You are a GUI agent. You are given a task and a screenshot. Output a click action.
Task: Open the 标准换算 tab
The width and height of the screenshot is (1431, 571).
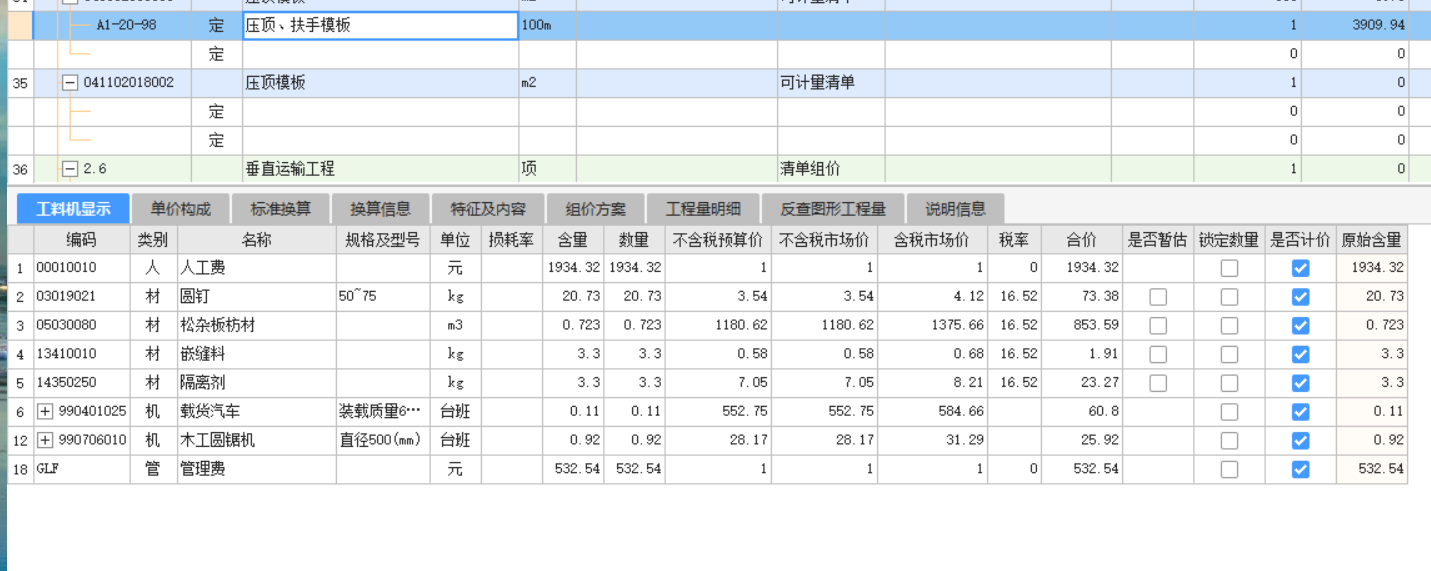pyautogui.click(x=280, y=209)
